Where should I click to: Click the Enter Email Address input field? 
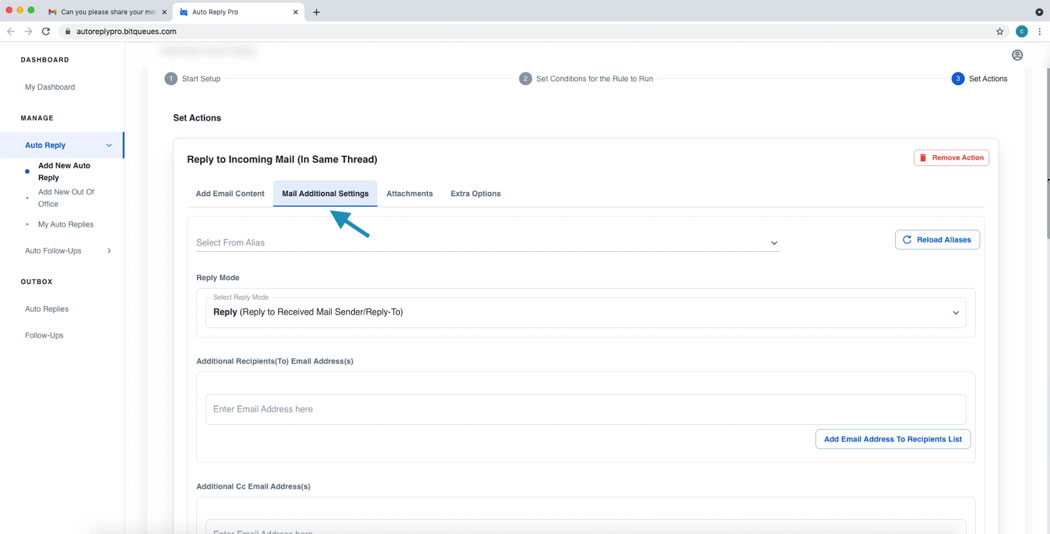click(x=585, y=409)
